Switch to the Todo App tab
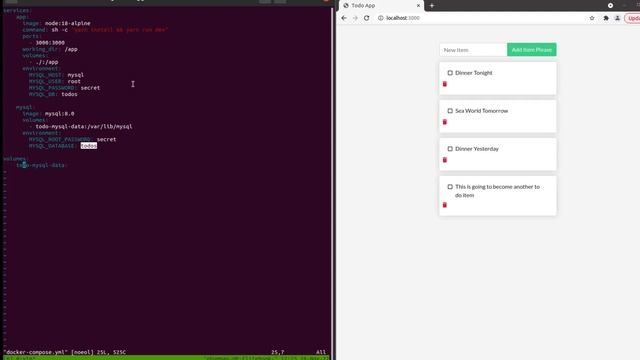The height and width of the screenshot is (360, 640). tap(381, 6)
